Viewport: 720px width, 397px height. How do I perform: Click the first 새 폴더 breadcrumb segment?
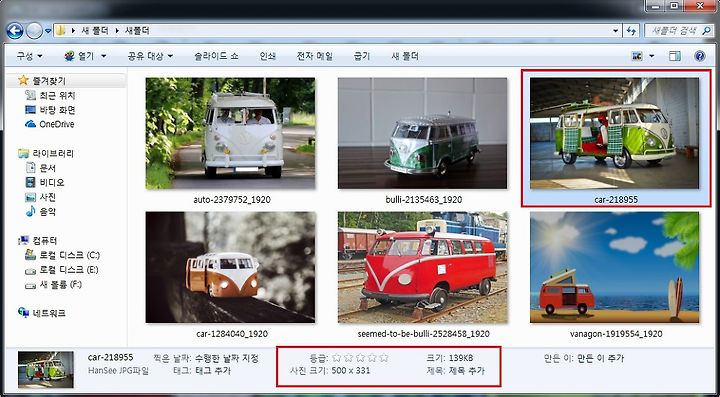(x=95, y=31)
